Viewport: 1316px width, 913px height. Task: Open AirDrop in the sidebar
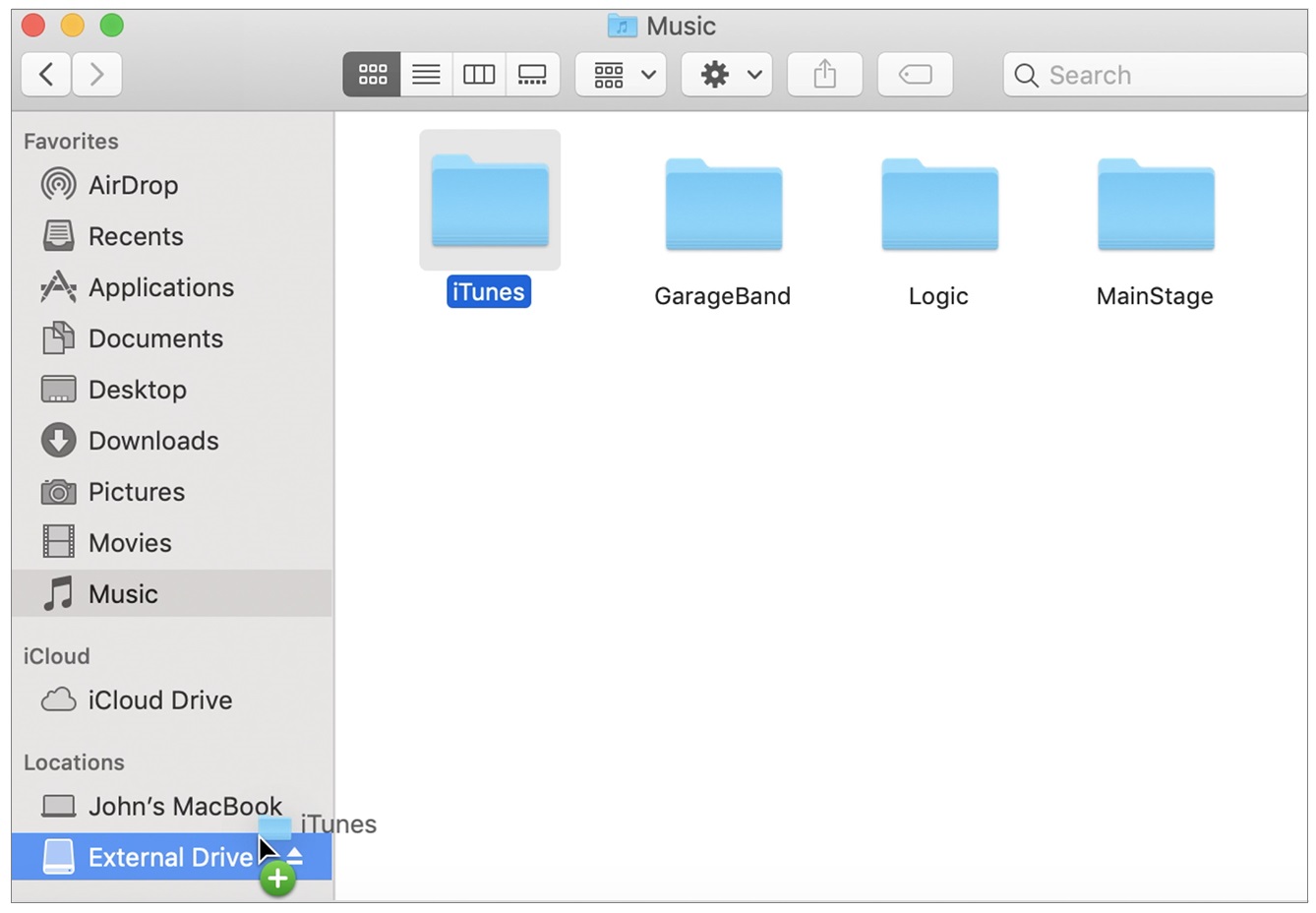(172, 185)
